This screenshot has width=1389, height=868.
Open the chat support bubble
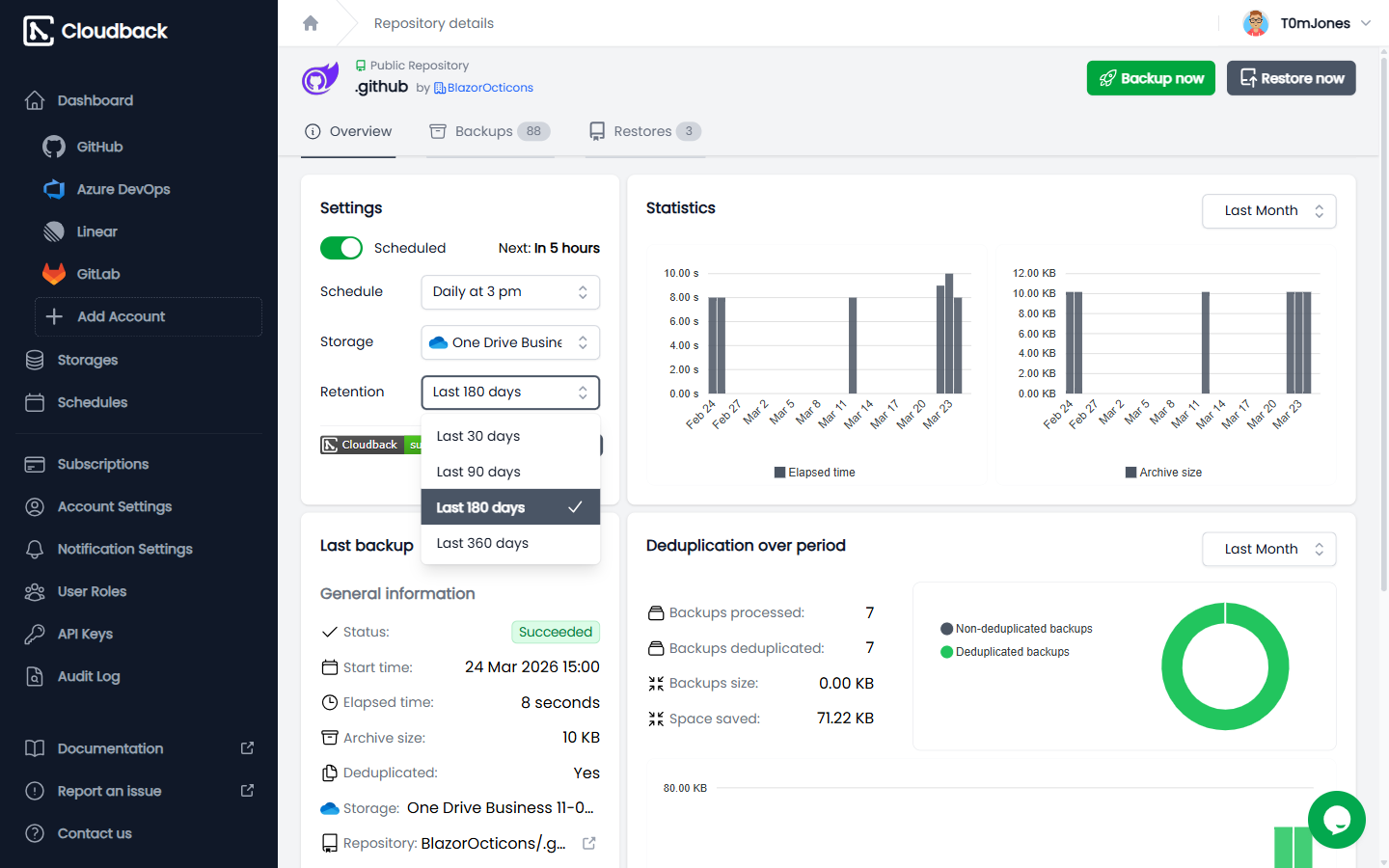click(x=1336, y=820)
